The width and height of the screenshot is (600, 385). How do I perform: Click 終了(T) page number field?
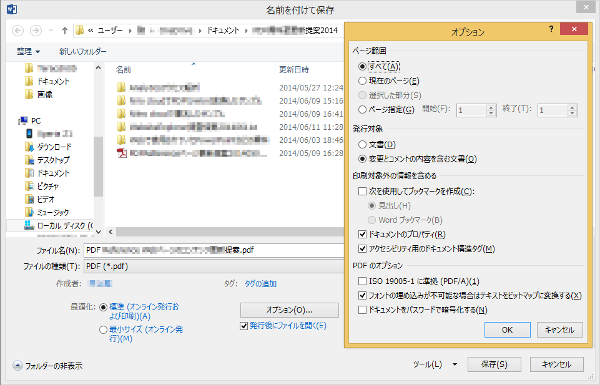[x=553, y=110]
